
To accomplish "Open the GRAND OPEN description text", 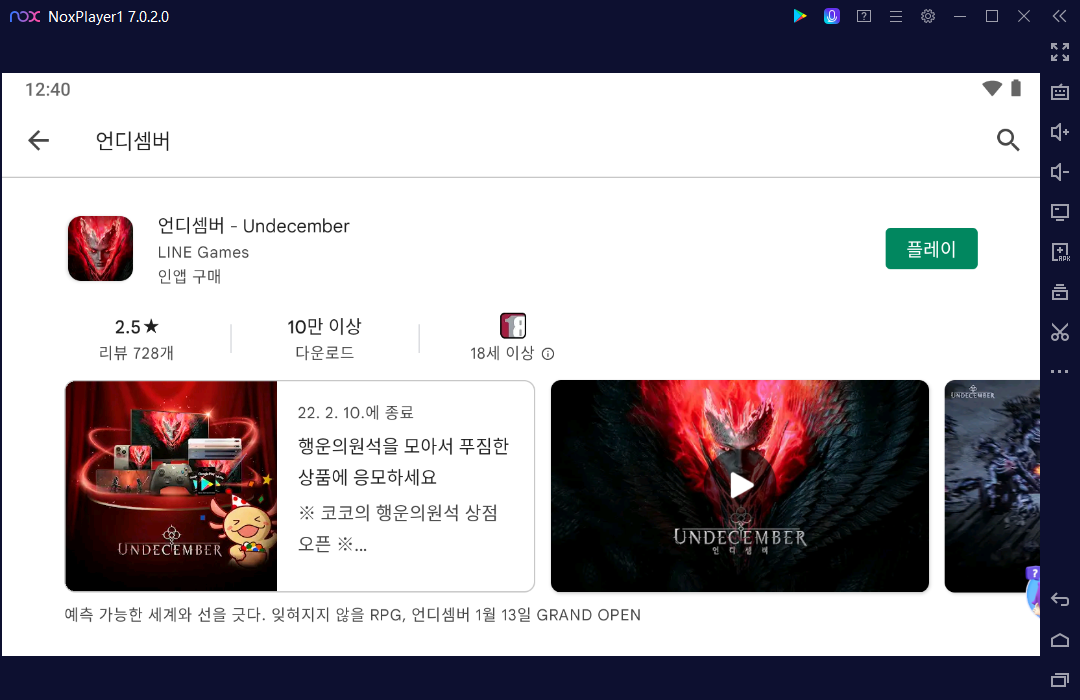I will coord(353,615).
